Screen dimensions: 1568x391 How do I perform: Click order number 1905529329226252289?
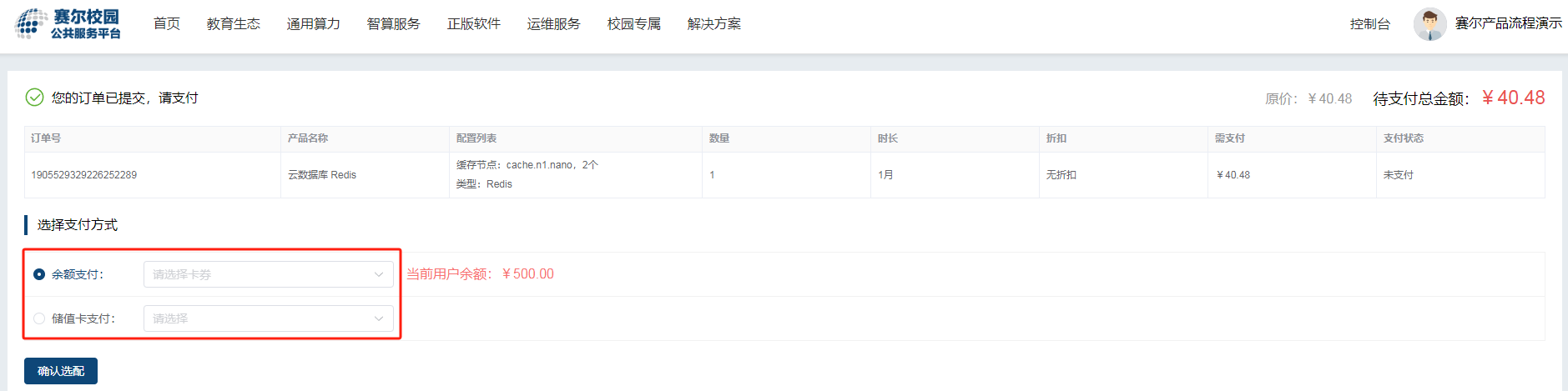pyautogui.click(x=84, y=175)
